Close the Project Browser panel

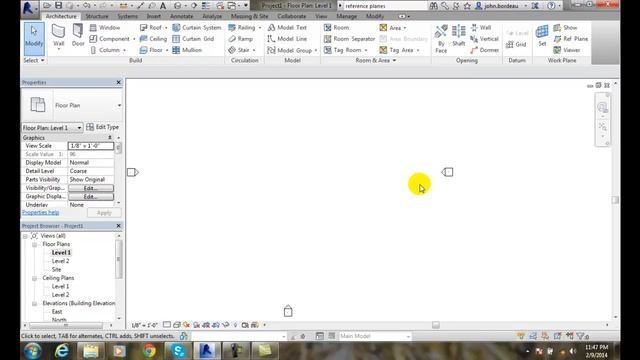118,226
